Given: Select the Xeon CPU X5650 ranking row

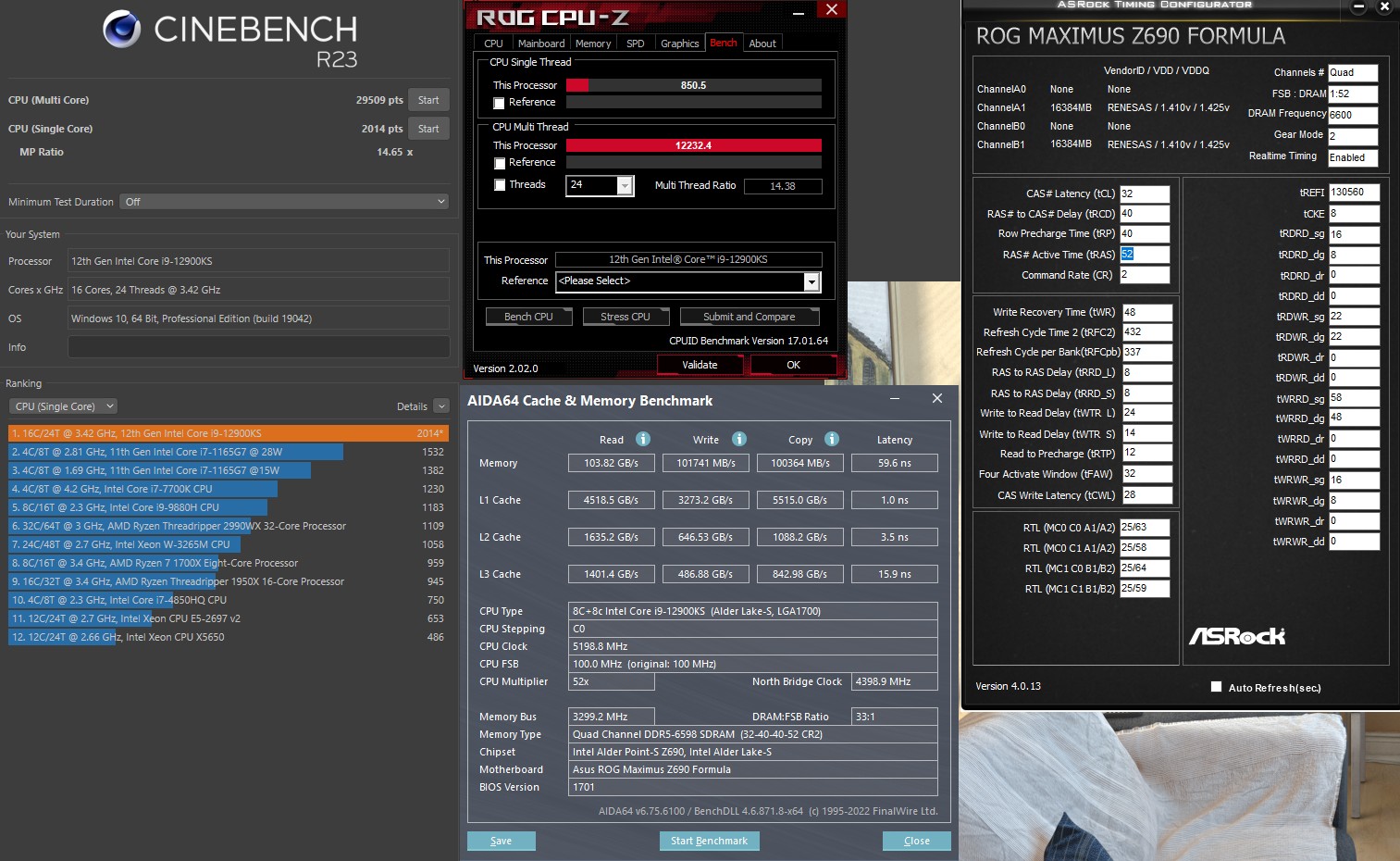Looking at the screenshot, I should click(x=229, y=637).
